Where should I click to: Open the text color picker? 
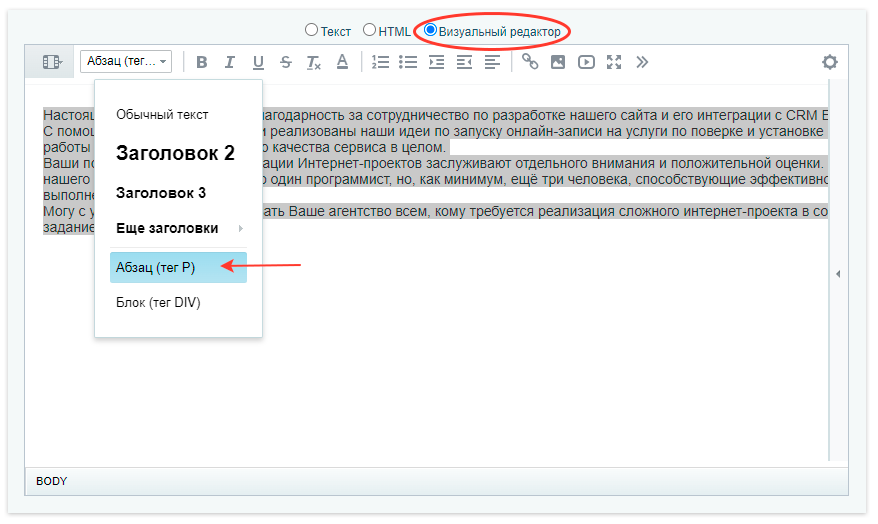(x=342, y=62)
